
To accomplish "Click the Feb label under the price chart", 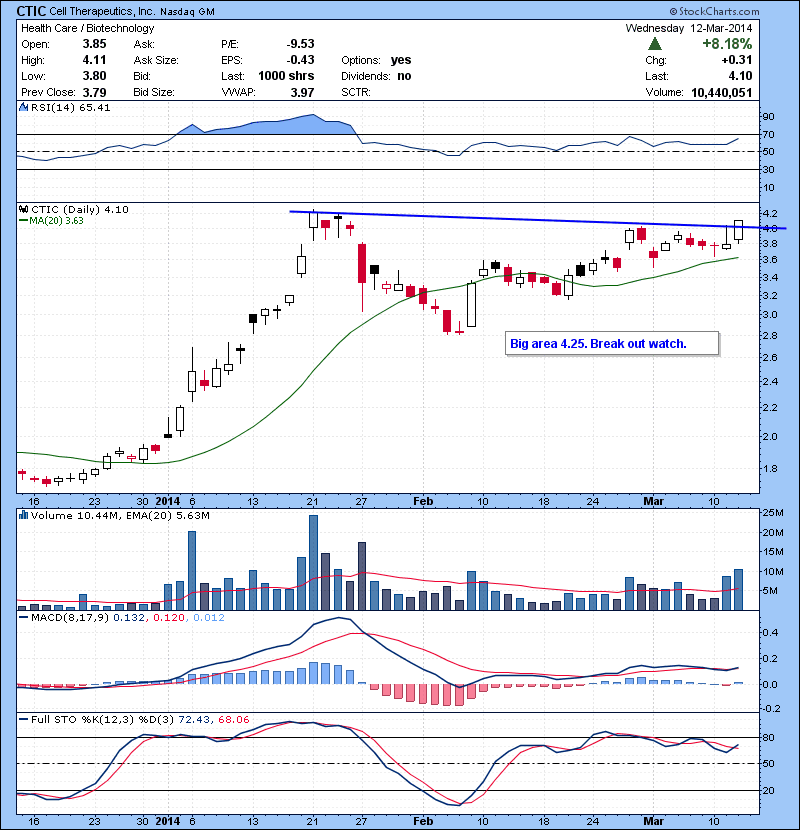I will [423, 501].
